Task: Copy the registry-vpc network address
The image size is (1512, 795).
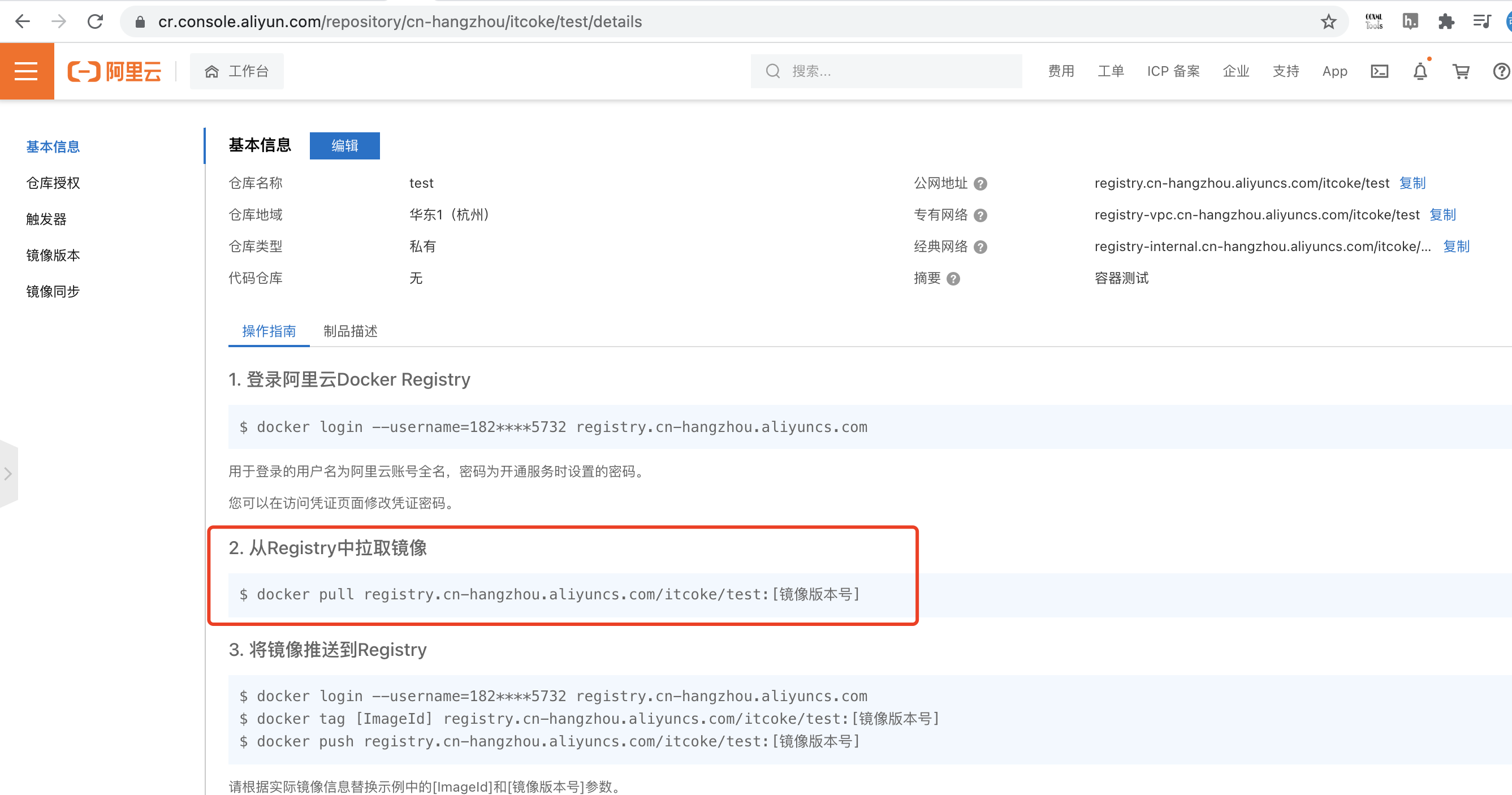Action: point(1442,215)
